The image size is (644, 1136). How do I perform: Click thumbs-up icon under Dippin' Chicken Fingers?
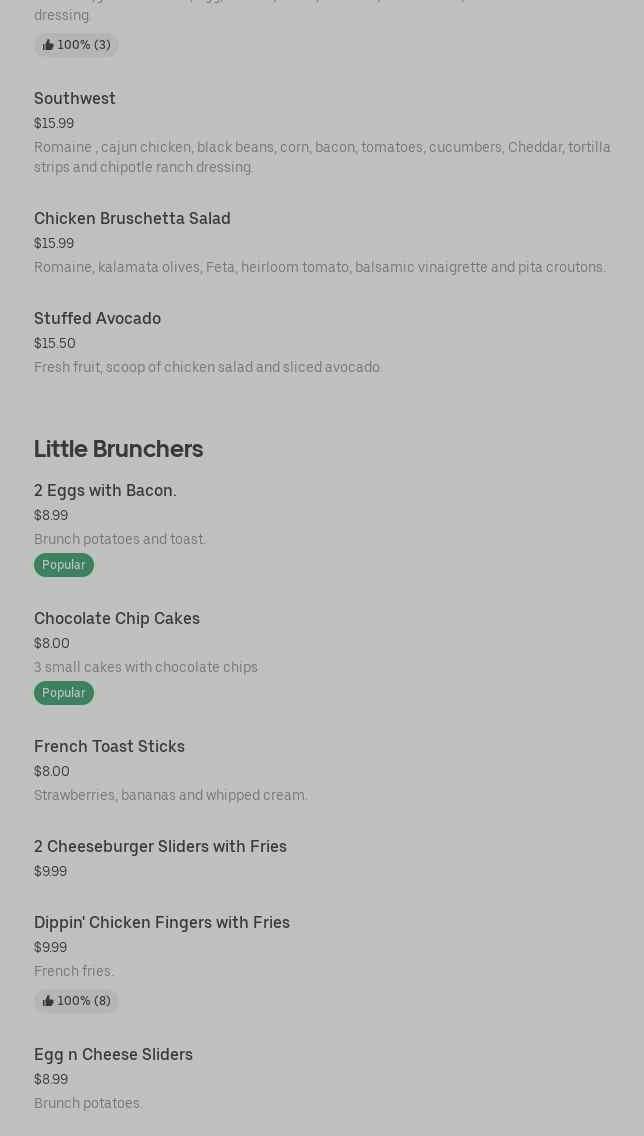(x=48, y=1001)
